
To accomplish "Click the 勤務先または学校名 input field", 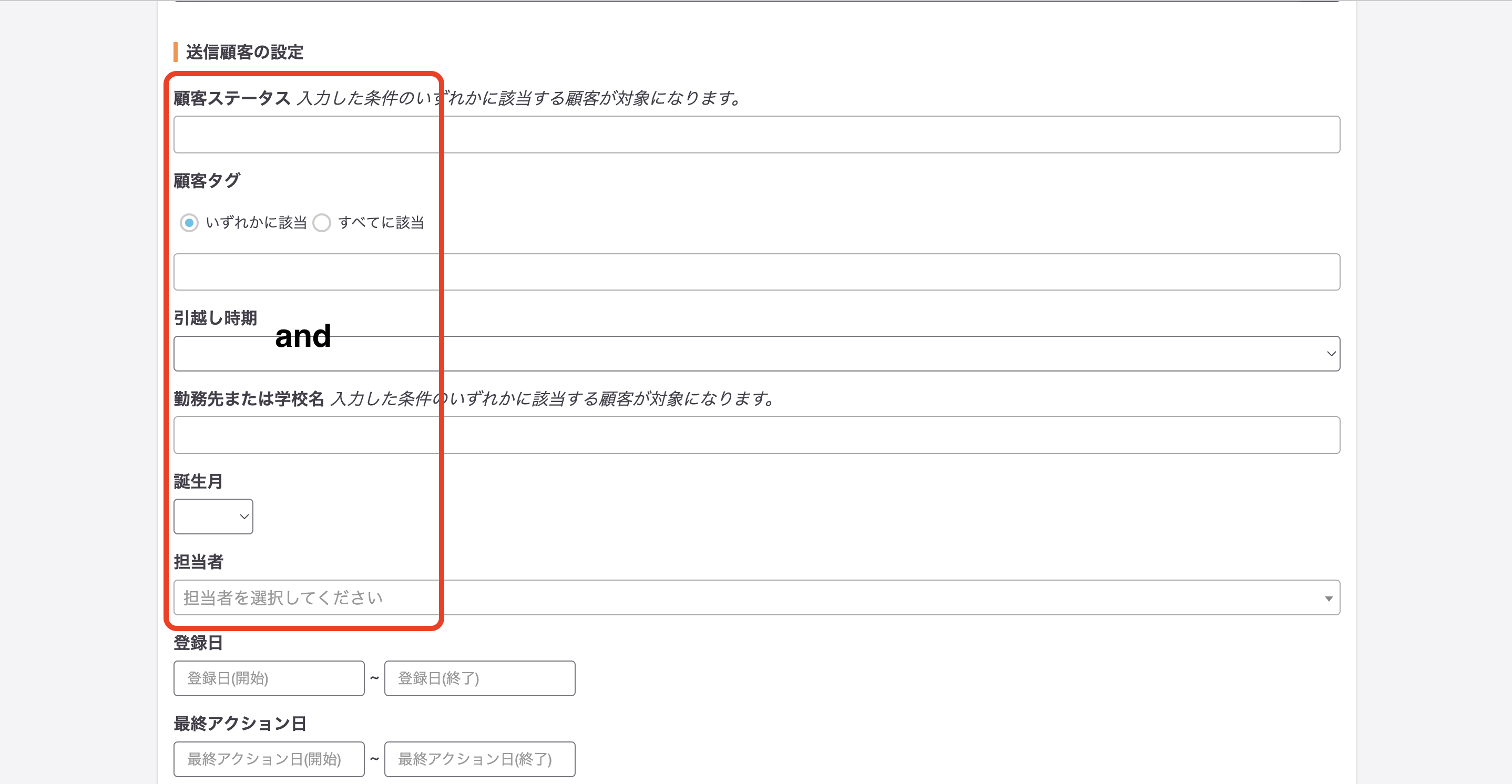I will [x=757, y=435].
